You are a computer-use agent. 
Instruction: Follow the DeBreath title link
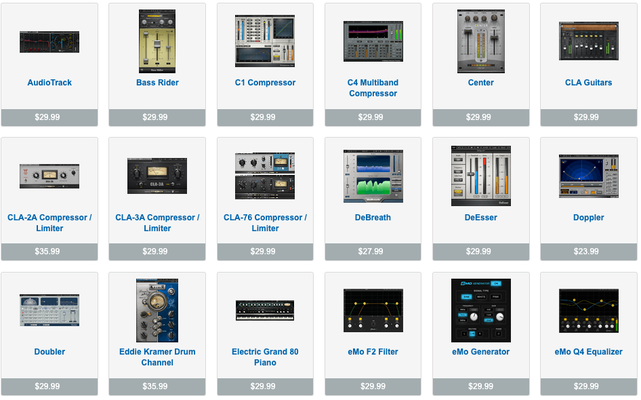373,218
